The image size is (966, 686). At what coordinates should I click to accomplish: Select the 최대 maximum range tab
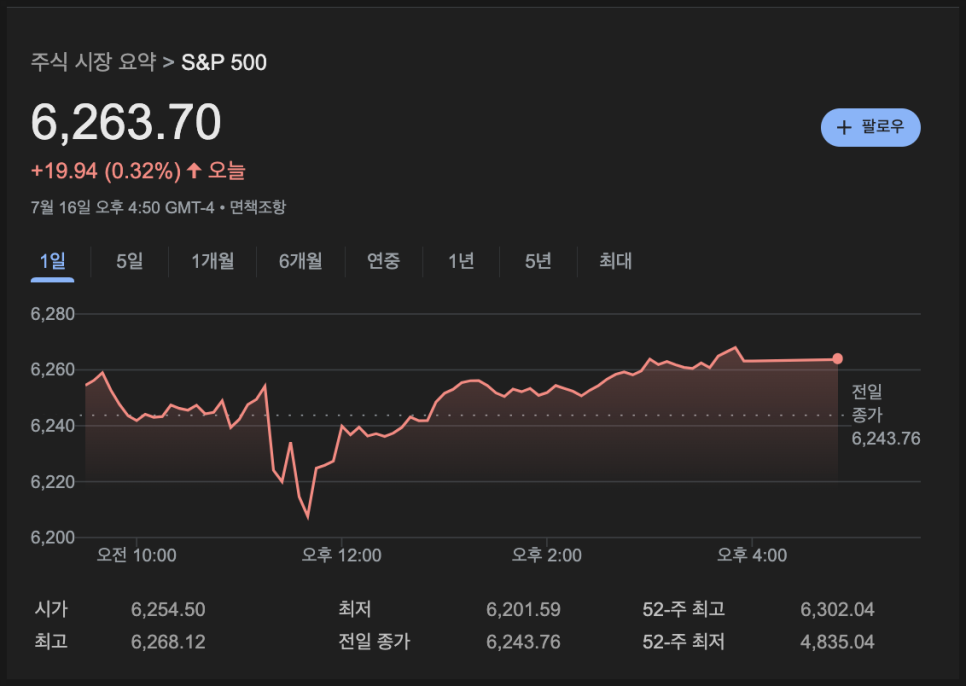click(x=615, y=261)
